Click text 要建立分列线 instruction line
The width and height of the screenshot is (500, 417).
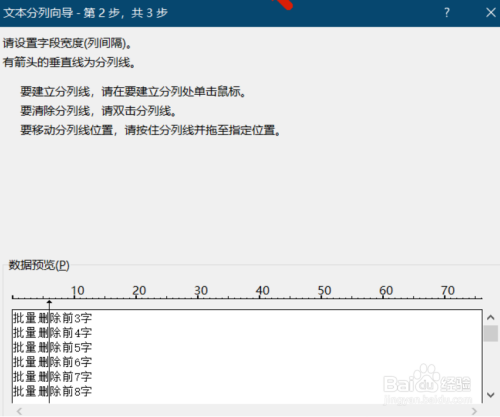(133, 91)
